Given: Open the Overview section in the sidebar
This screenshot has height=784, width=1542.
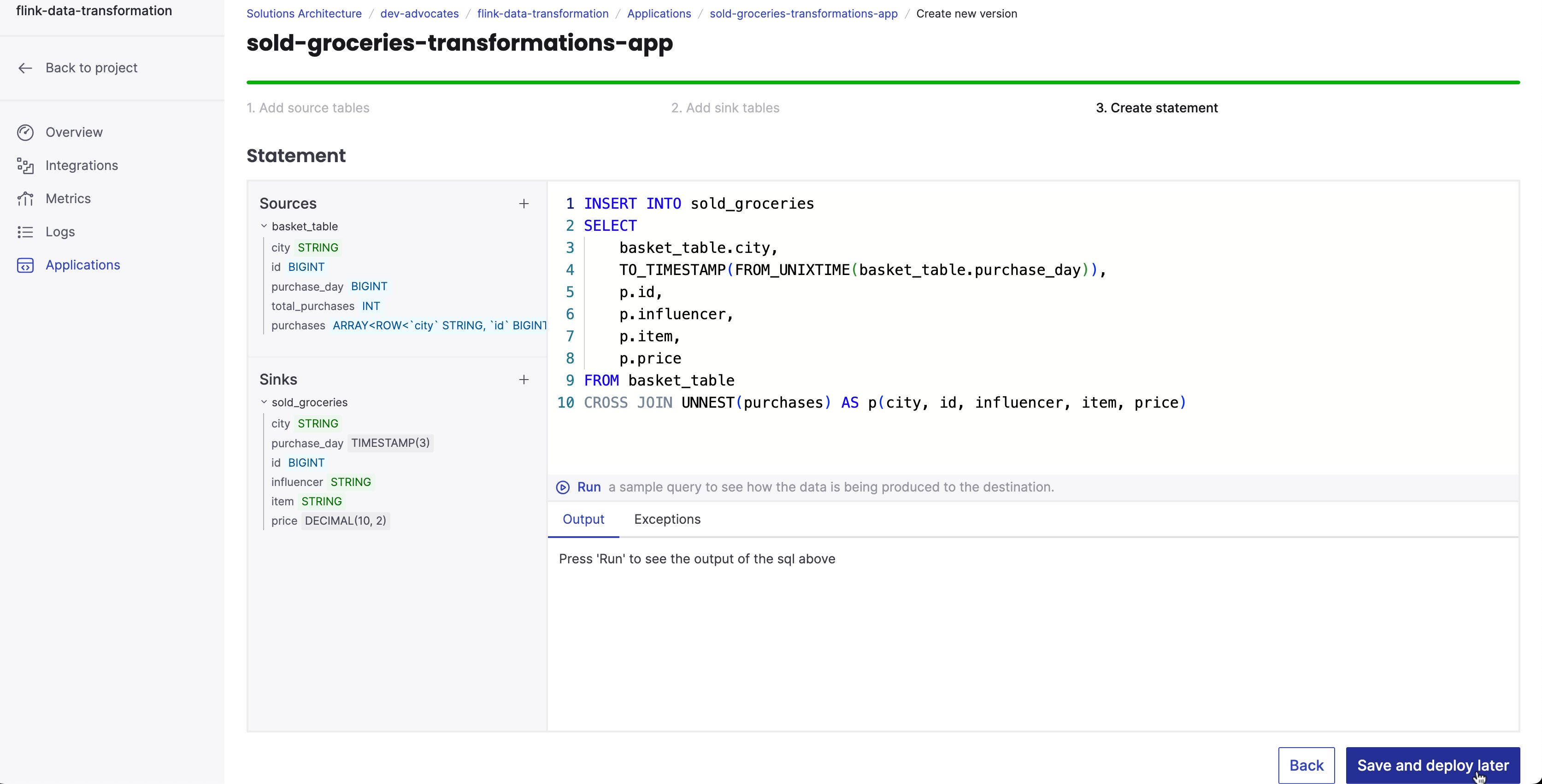Looking at the screenshot, I should coord(74,132).
